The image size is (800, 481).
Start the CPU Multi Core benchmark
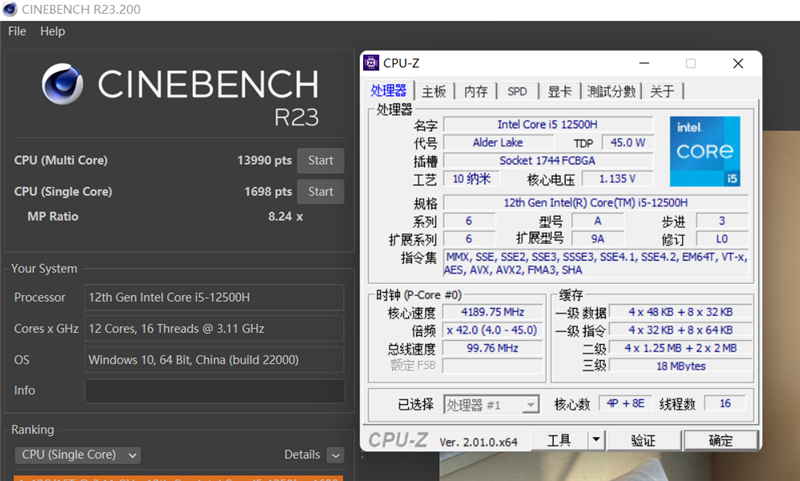(x=320, y=160)
